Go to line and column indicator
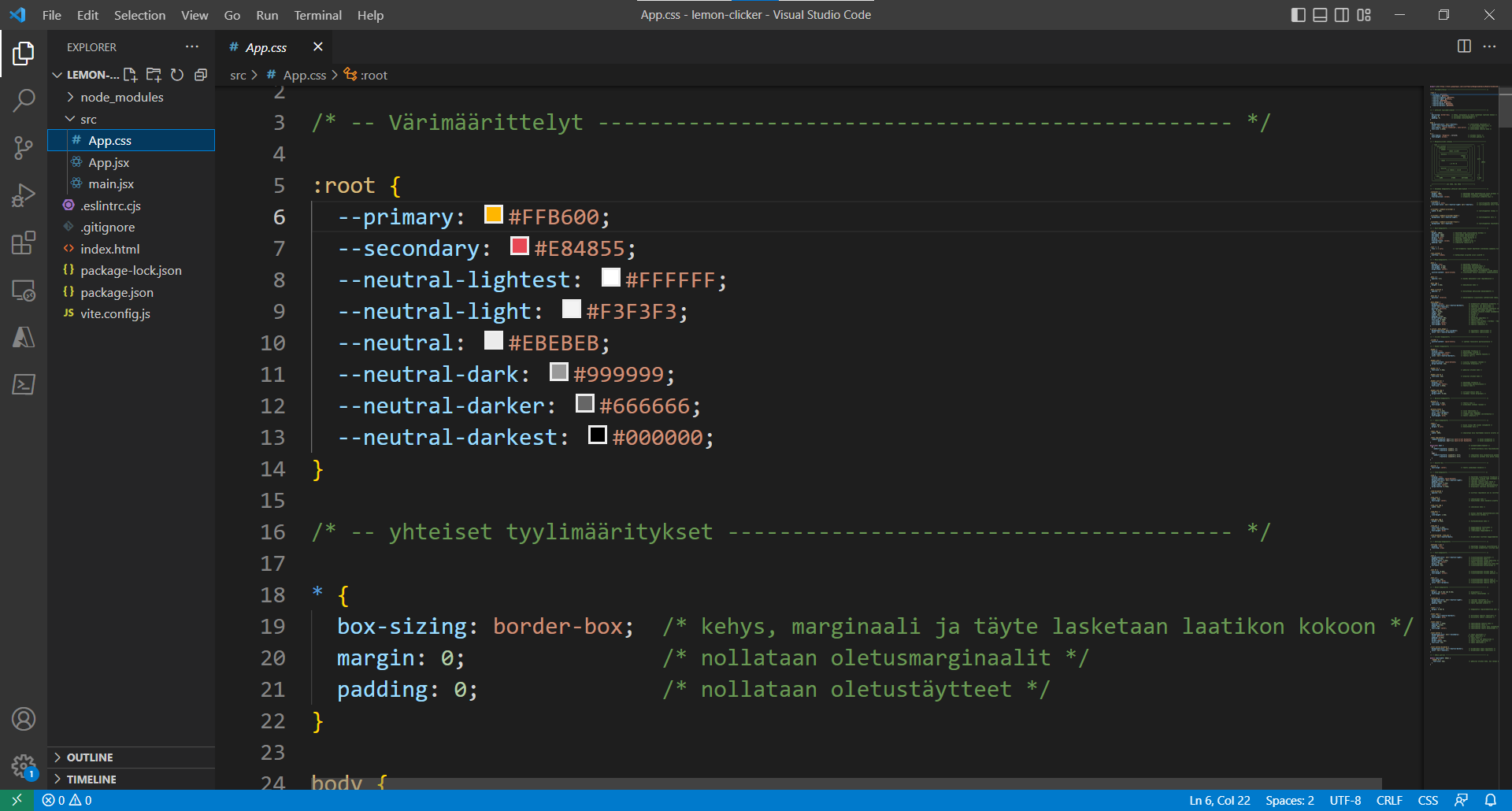Screen dimensions: 1512x811 point(1219,800)
